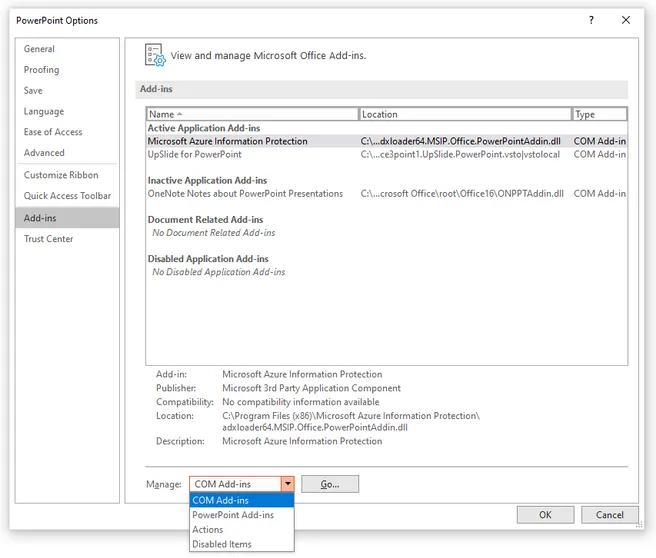Select COM Add-ins highlighted list option
This screenshot has height=558, width=656.
pos(242,500)
